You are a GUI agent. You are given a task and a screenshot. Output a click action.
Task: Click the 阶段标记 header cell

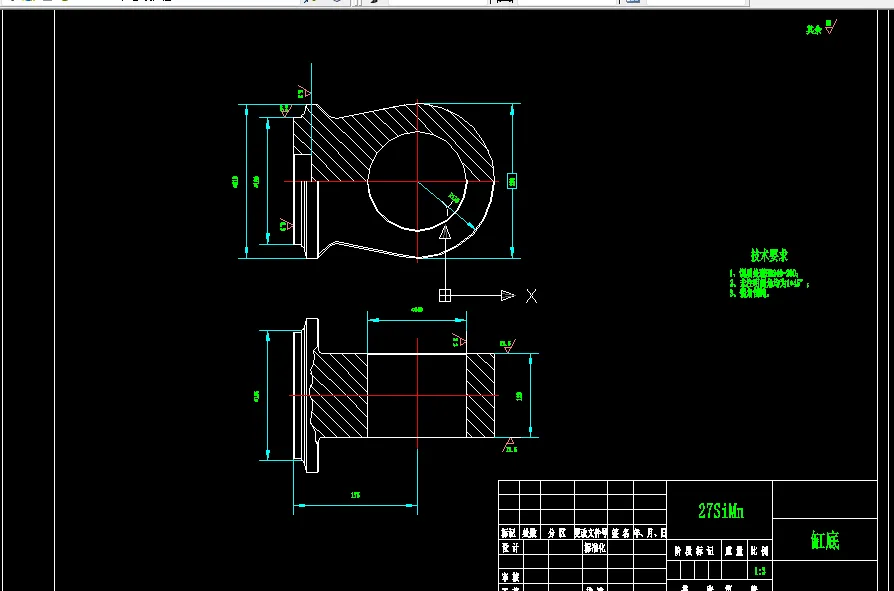point(694,551)
